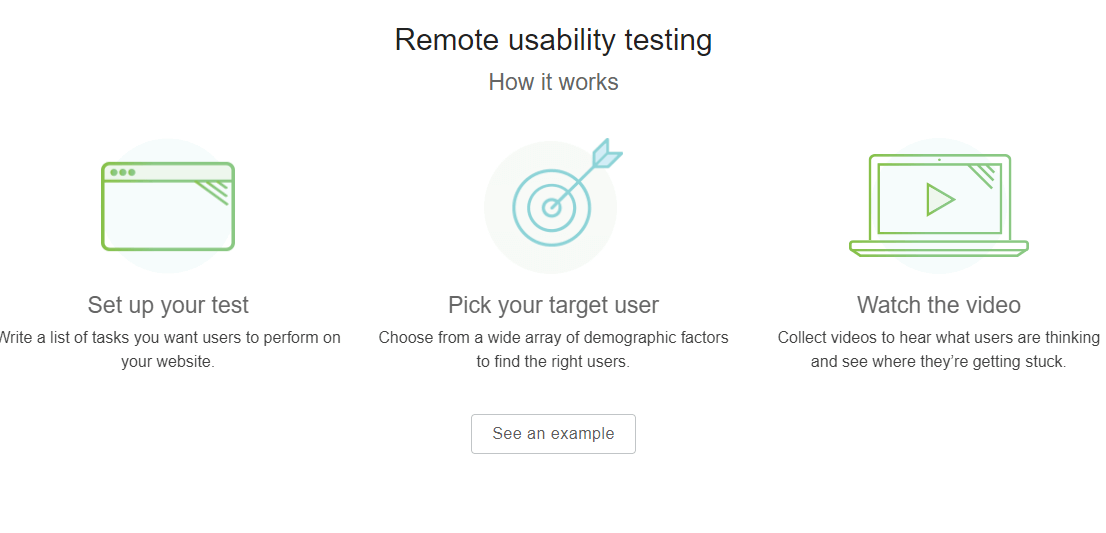The width and height of the screenshot is (1106, 533).
Task: Click the play triangle on laptop screen
Action: pos(940,200)
